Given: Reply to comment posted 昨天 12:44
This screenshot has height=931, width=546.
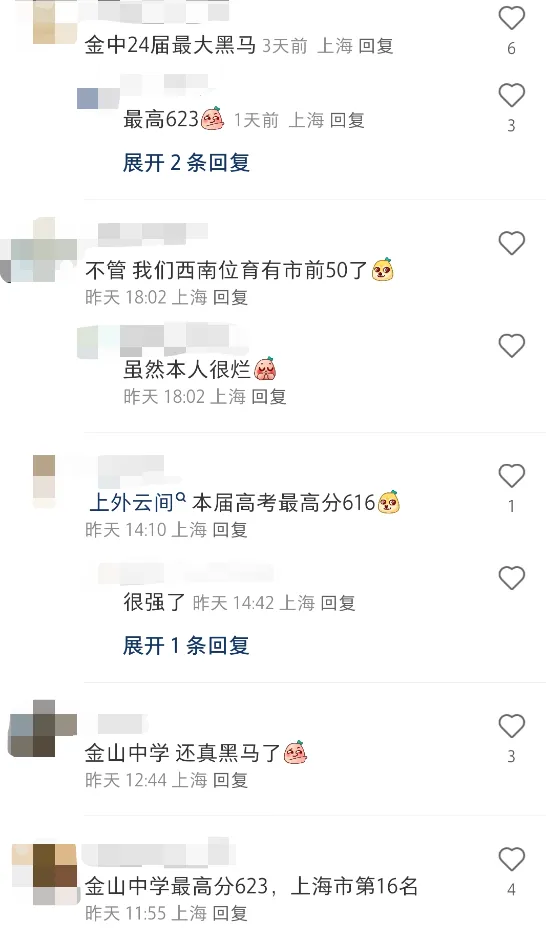Looking at the screenshot, I should click(230, 780).
